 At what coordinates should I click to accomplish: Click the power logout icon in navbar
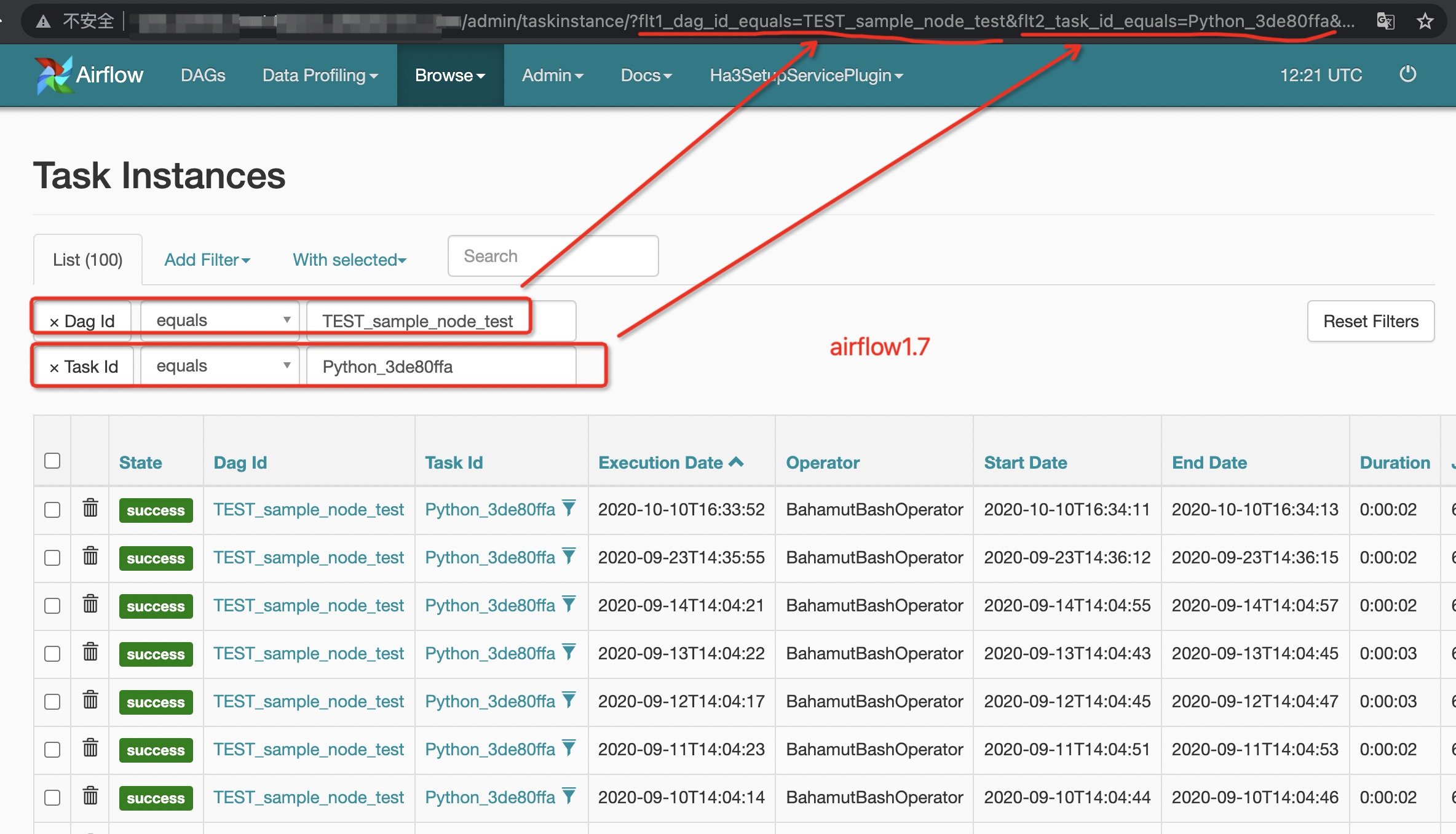(1407, 74)
